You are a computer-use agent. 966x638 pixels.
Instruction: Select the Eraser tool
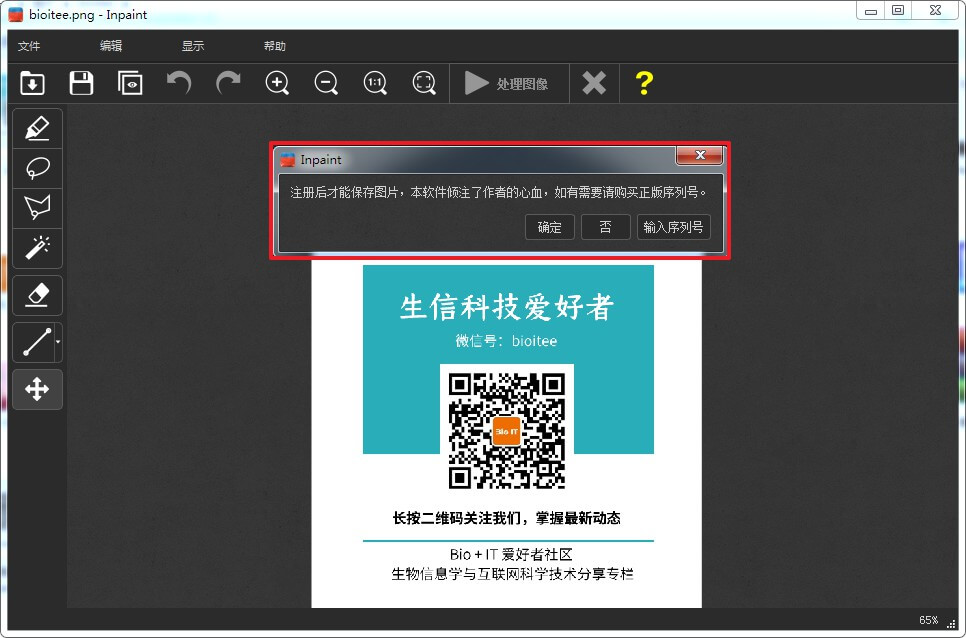point(37,295)
